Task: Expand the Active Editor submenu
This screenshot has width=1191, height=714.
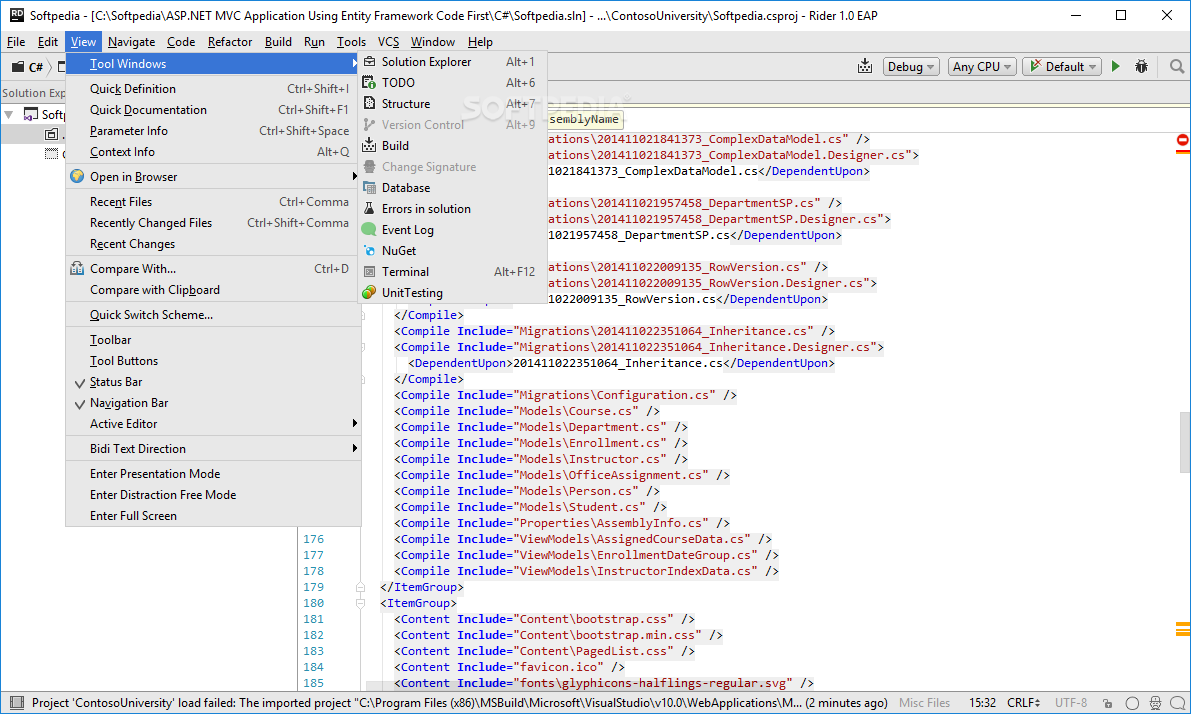Action: 213,424
